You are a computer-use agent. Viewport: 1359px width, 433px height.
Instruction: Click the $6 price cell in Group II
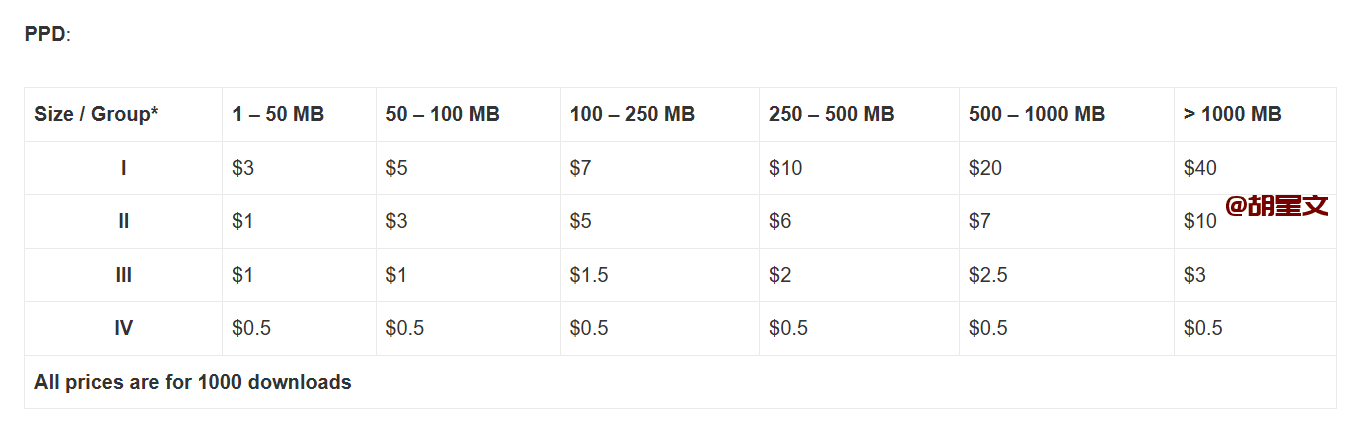coord(780,221)
